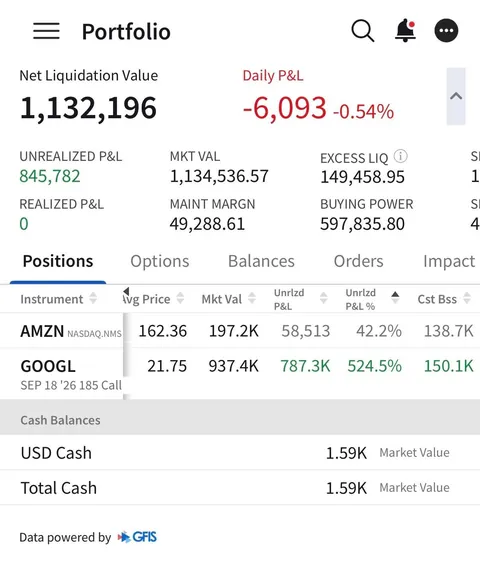Screen dimensions: 480x573
Task: Tap the Excess Liq info icon
Action: click(x=400, y=156)
